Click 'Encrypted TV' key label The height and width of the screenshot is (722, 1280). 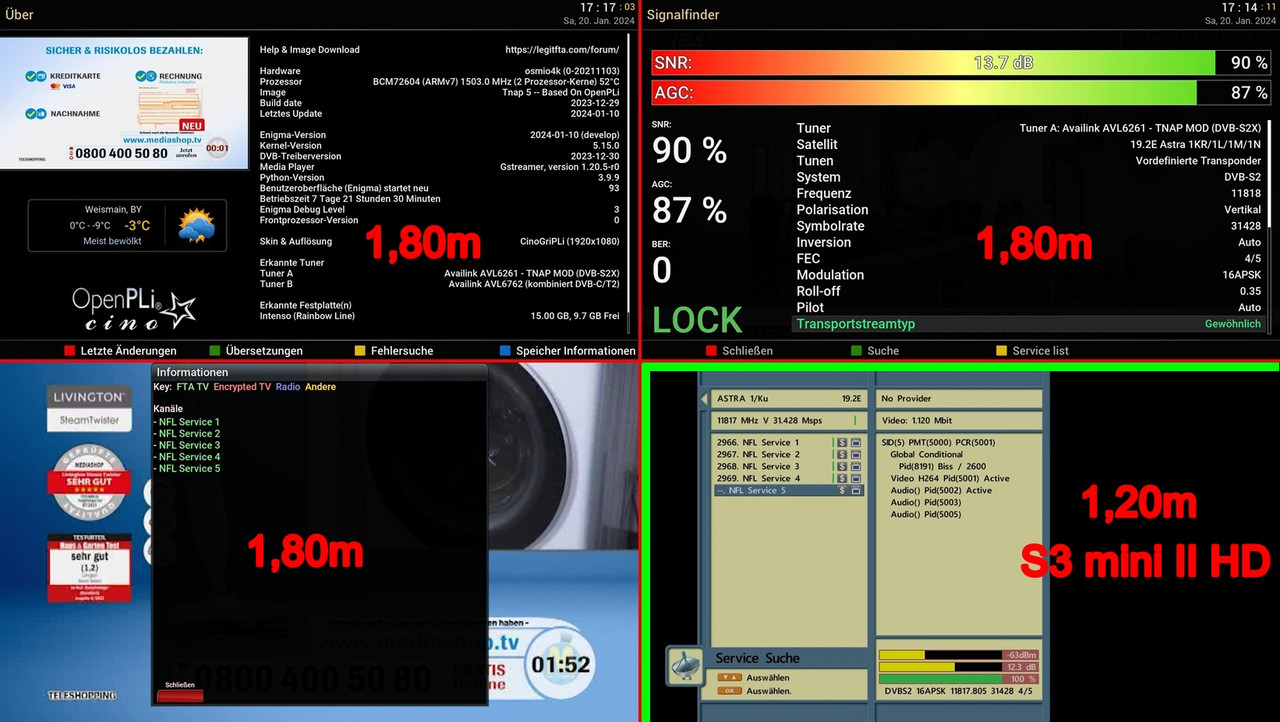[x=242, y=387]
